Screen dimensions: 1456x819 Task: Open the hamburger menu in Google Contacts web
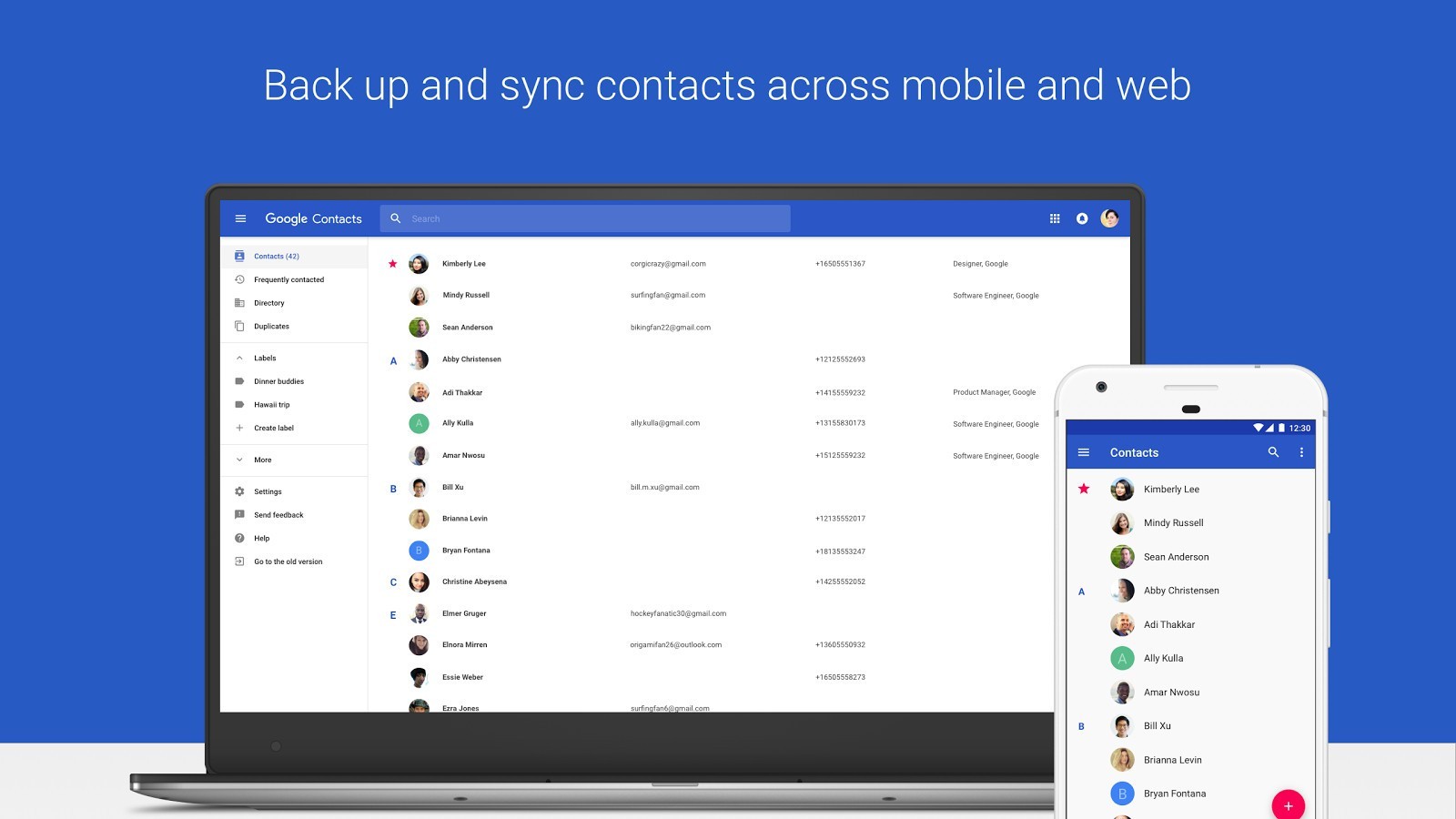[x=240, y=218]
